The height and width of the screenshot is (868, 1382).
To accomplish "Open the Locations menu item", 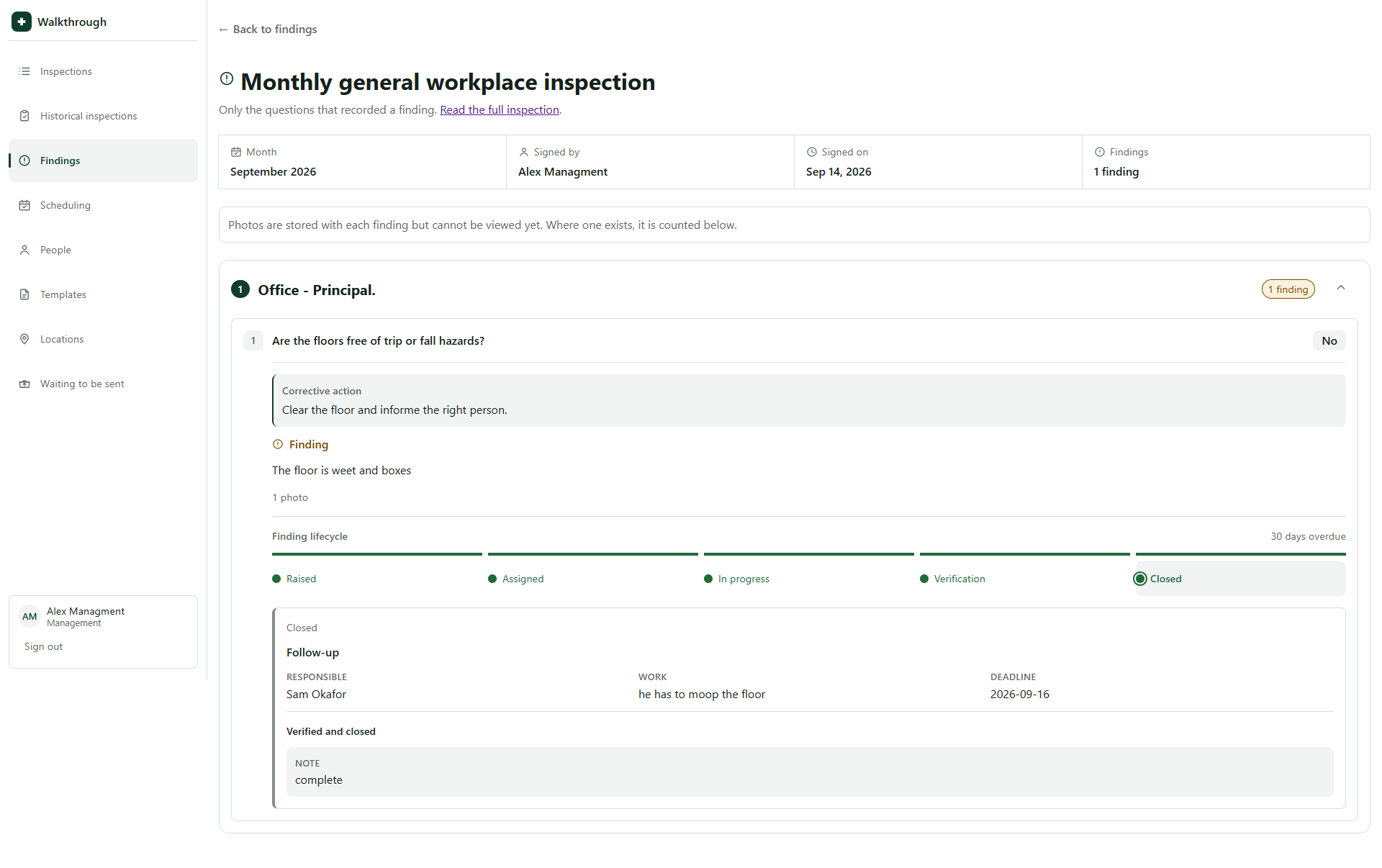I will (103, 339).
